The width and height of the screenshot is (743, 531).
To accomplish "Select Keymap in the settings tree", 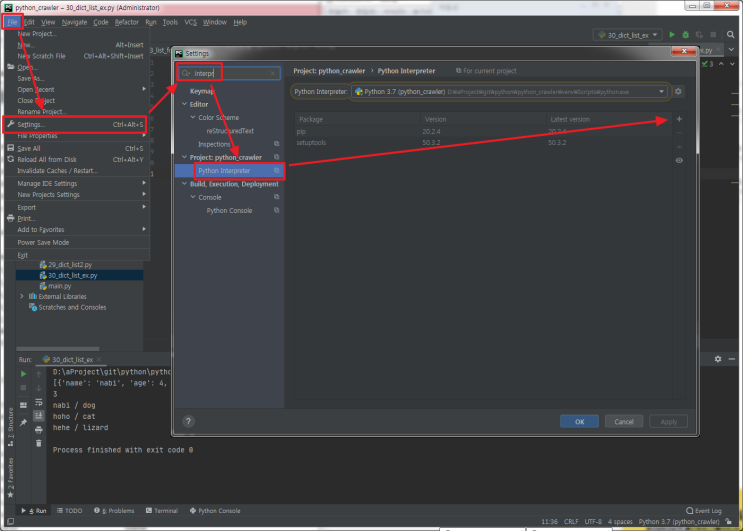I will pos(202,91).
